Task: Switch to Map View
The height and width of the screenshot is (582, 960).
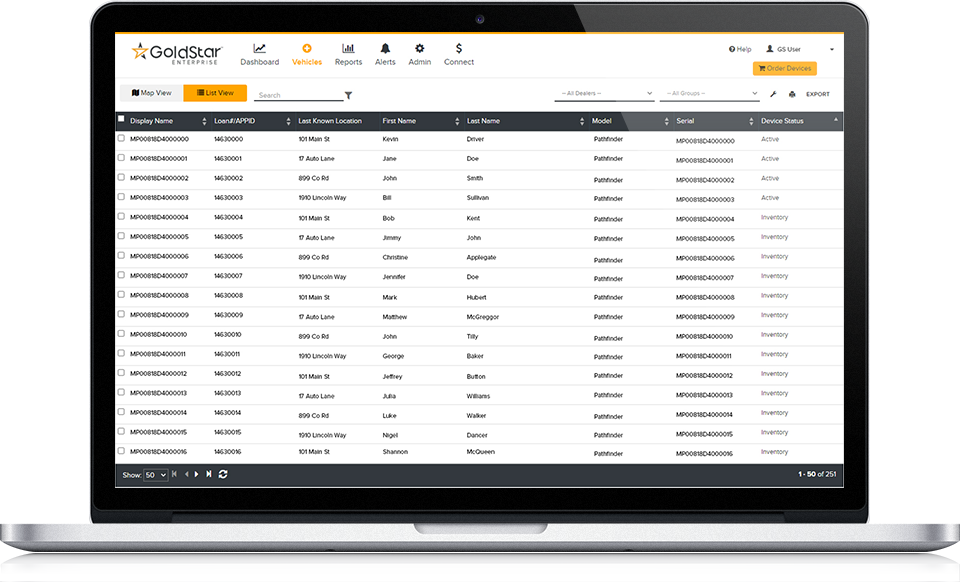Action: tap(151, 93)
